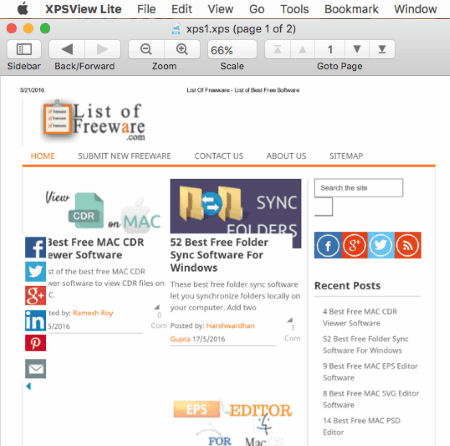Open the Edit menu
The width and height of the screenshot is (450, 446).
pyautogui.click(x=182, y=9)
